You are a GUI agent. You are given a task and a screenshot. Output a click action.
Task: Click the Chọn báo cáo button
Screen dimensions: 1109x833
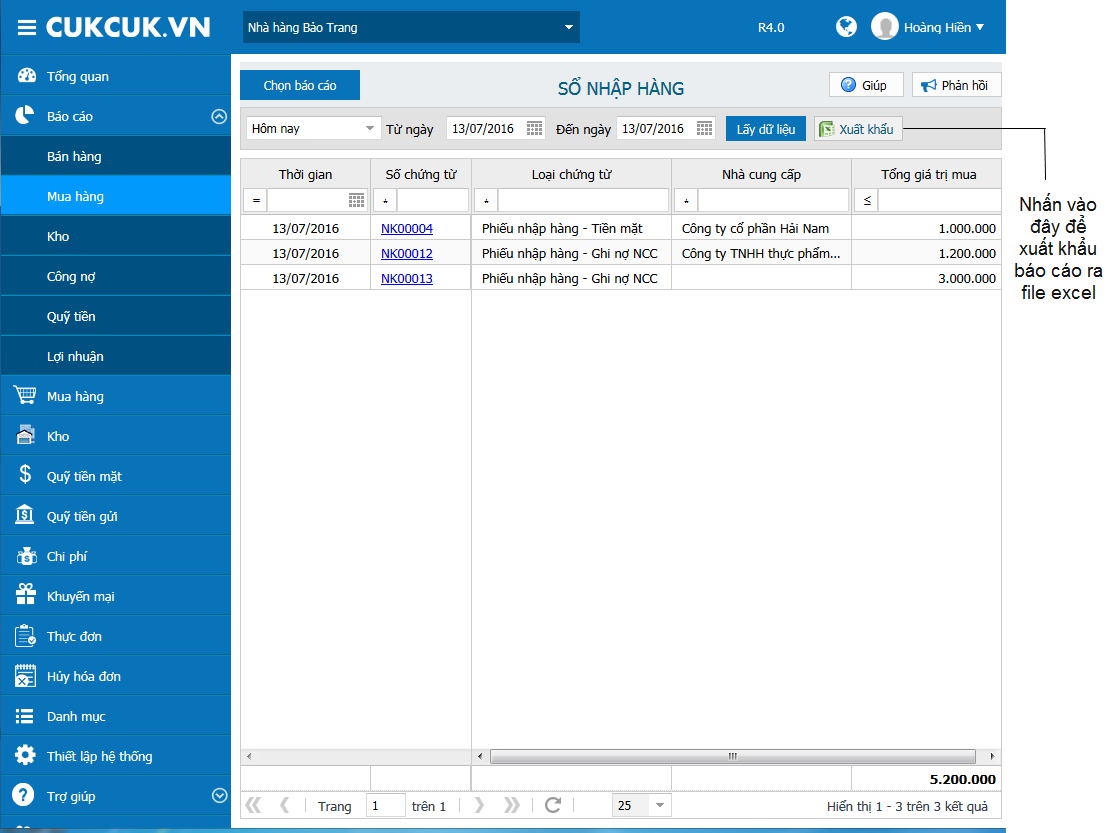tap(300, 85)
